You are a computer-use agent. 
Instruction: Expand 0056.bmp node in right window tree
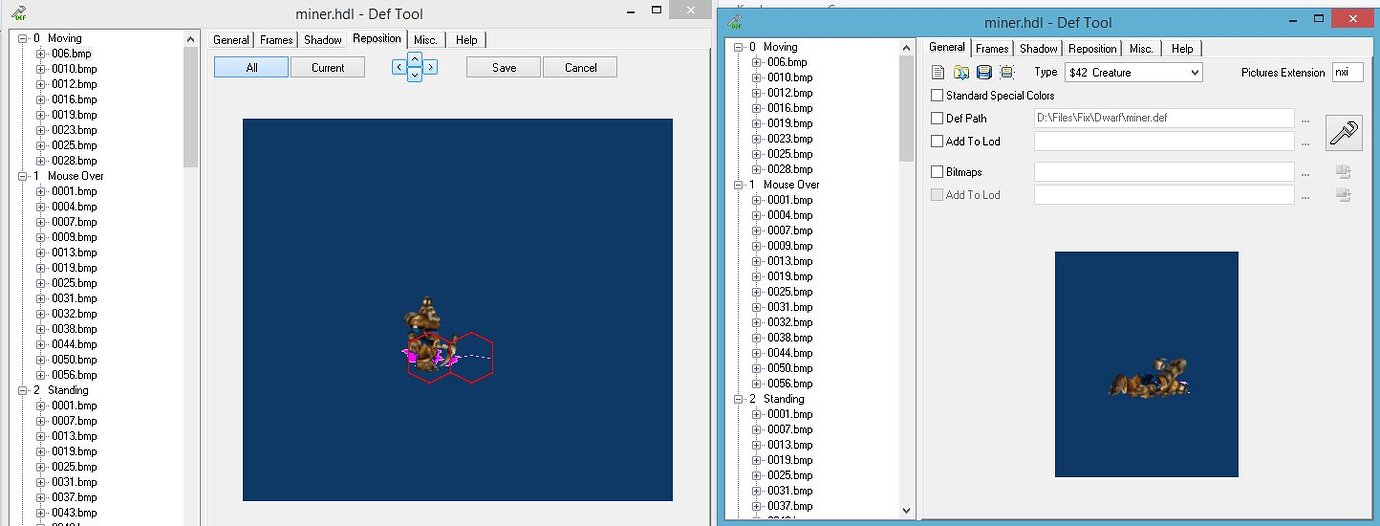[x=757, y=384]
